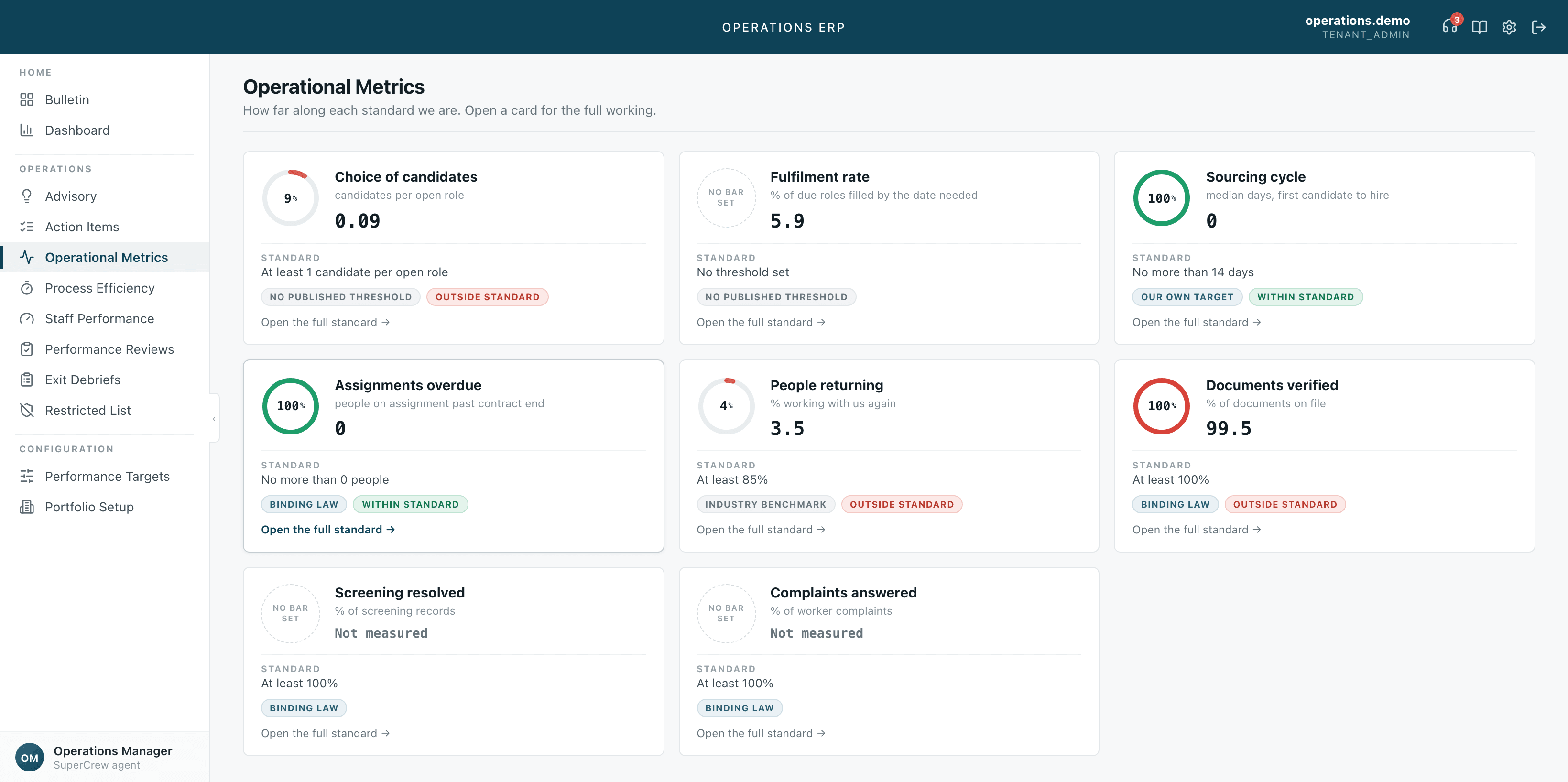The width and height of the screenshot is (1568, 782).
Task: Click the Operations Manager profile name
Action: tap(113, 750)
